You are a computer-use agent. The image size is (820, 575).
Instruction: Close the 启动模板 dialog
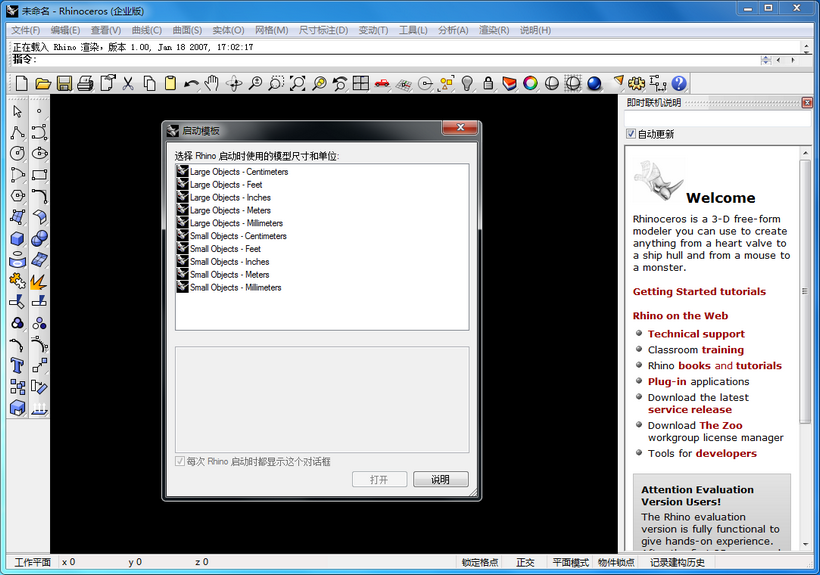tap(460, 127)
